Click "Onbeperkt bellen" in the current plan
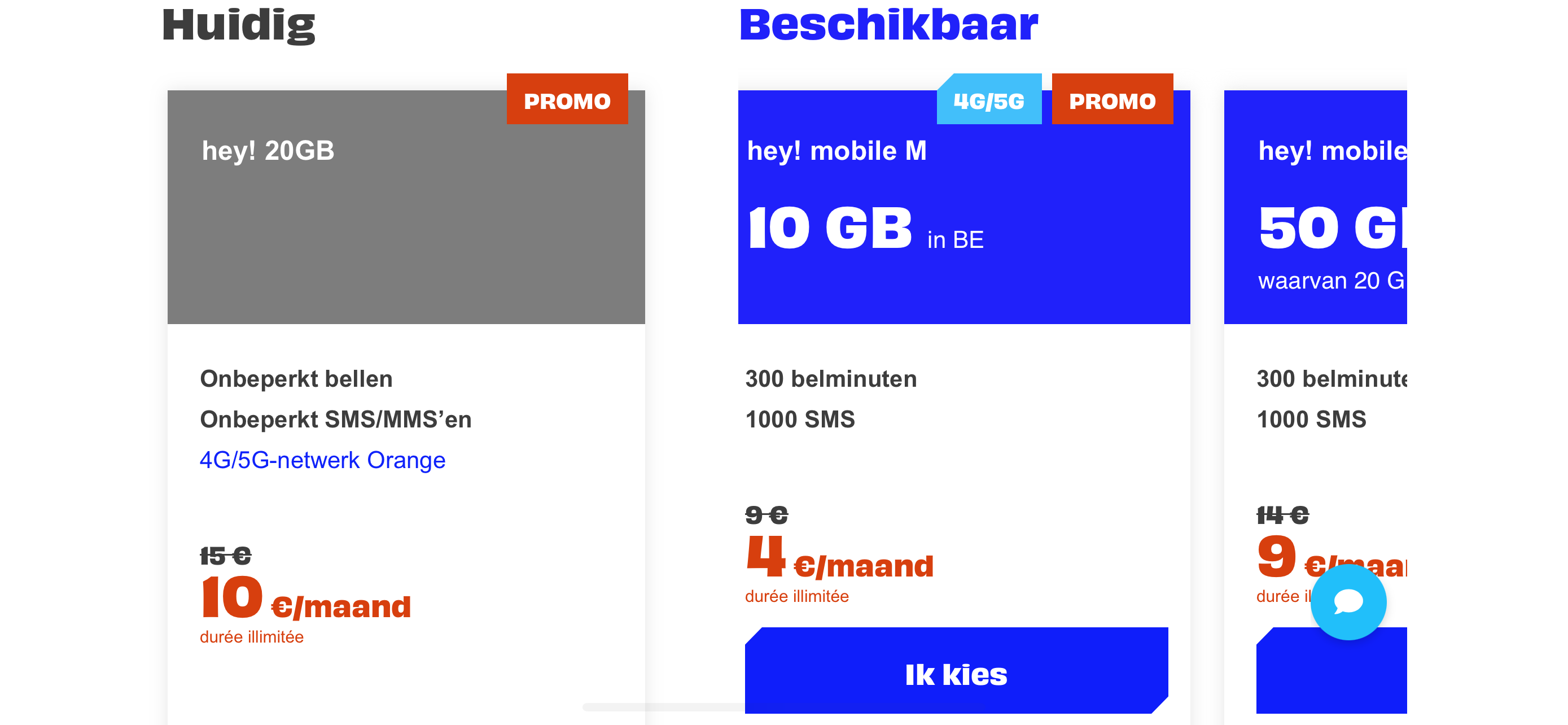 (x=296, y=379)
